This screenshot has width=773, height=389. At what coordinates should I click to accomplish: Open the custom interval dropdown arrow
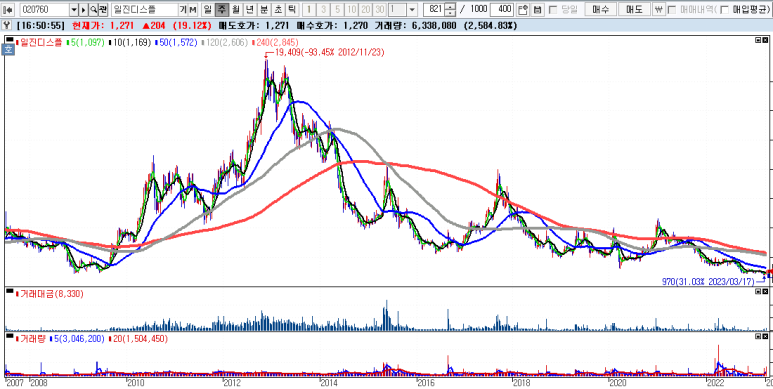tap(413, 9)
